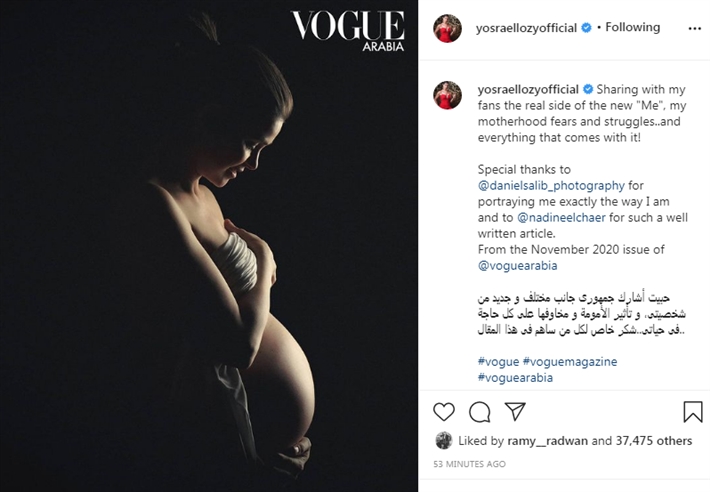Share the post via the paper plane icon
This screenshot has width=710, height=492.
(x=515, y=411)
